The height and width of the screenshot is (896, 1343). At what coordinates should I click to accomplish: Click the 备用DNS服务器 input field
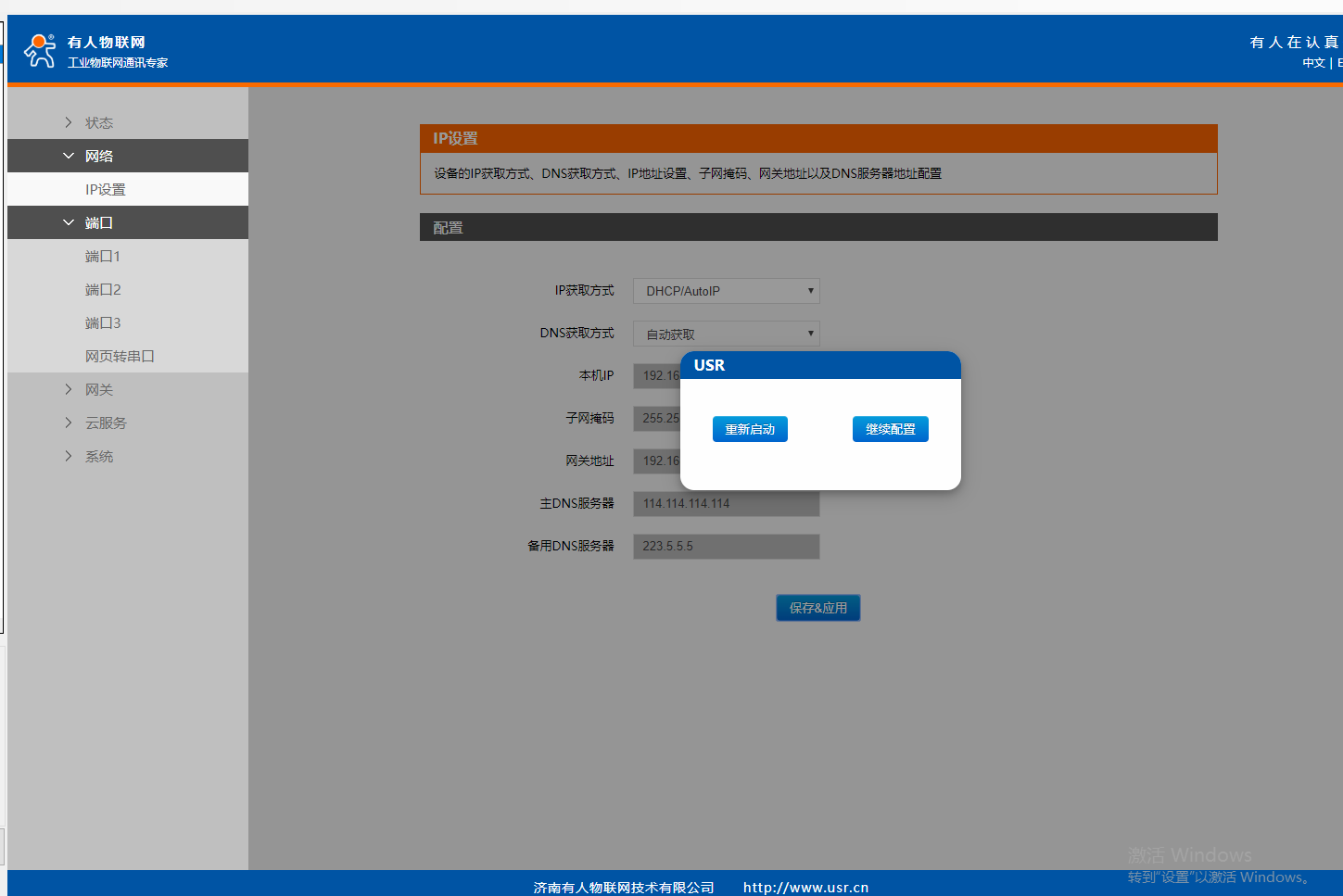(726, 546)
